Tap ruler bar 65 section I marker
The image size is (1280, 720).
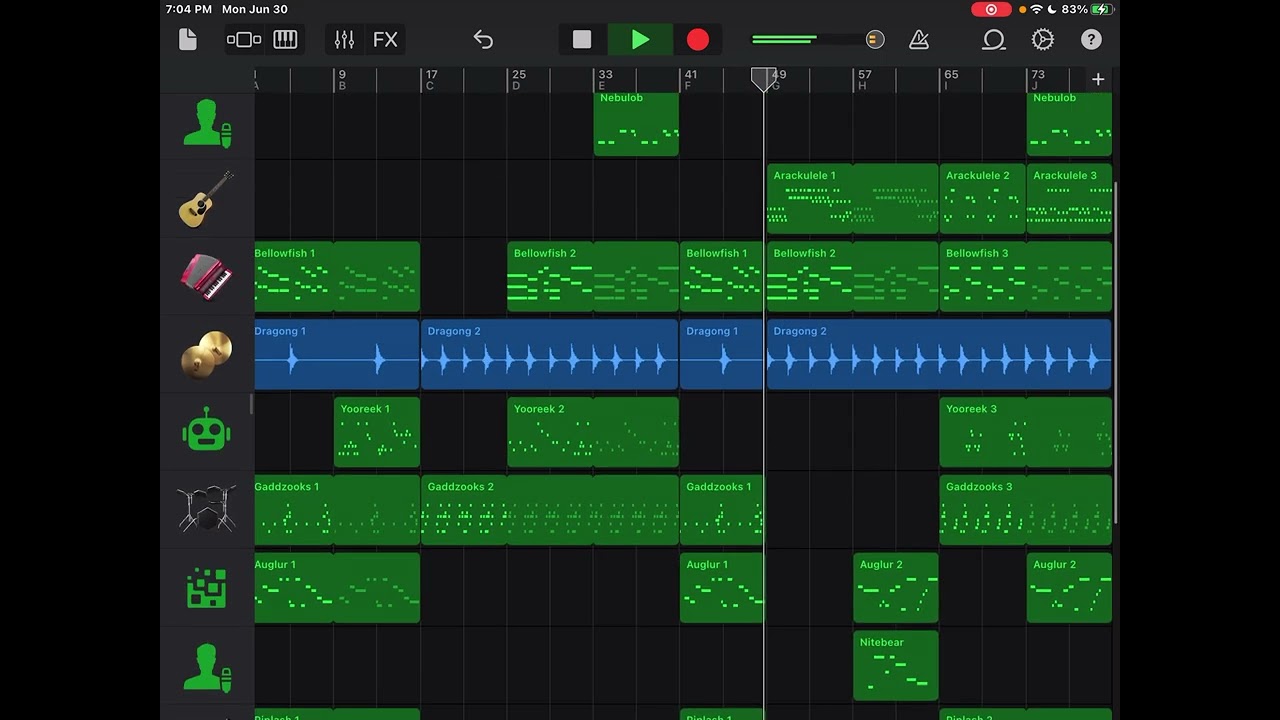[x=950, y=80]
